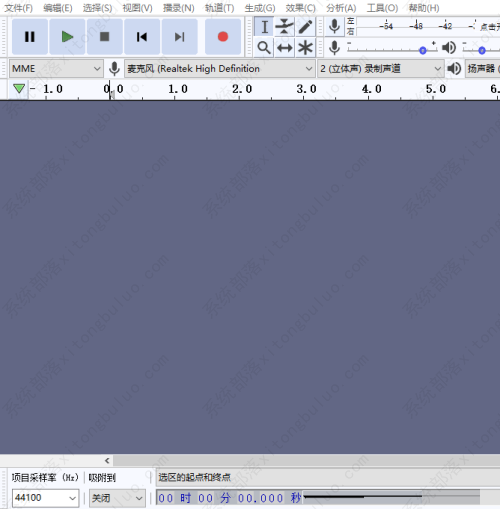Click the horizontal scrollbar track

click(x=306, y=461)
